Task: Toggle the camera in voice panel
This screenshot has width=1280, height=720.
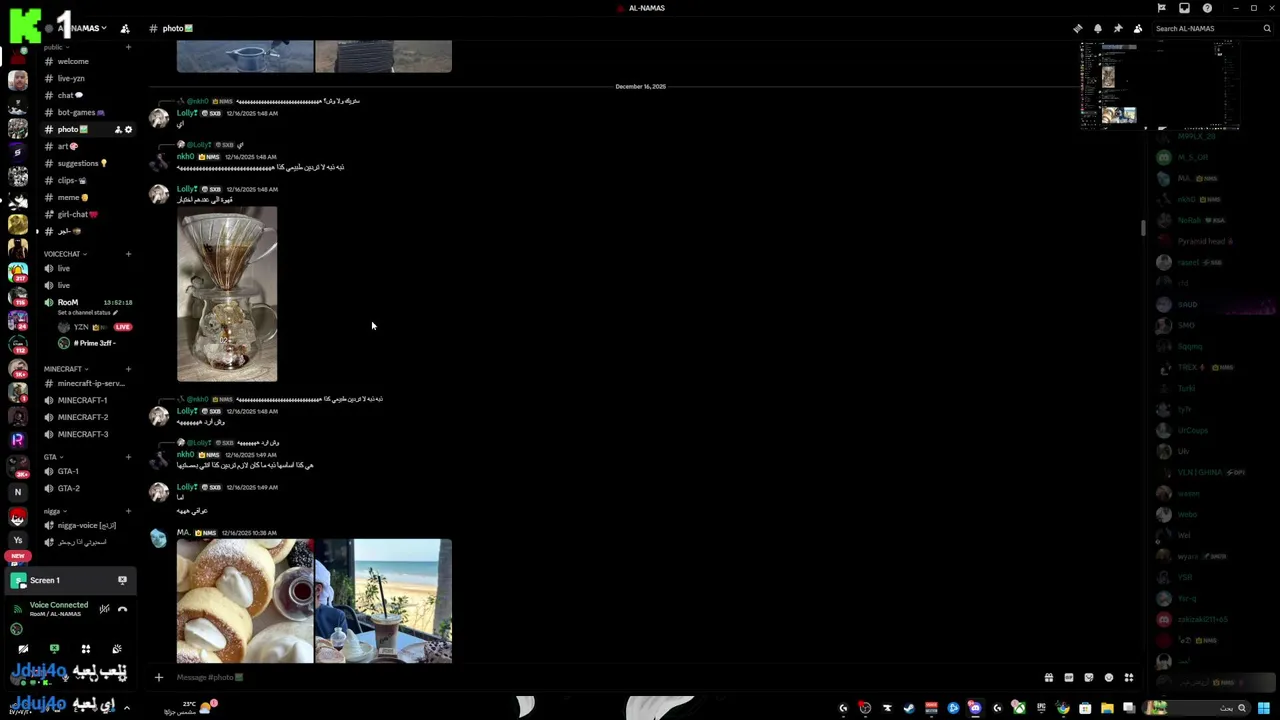Action: [23, 649]
